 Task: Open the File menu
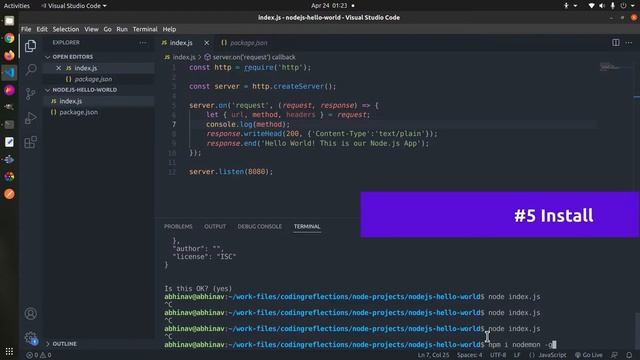click(26, 29)
